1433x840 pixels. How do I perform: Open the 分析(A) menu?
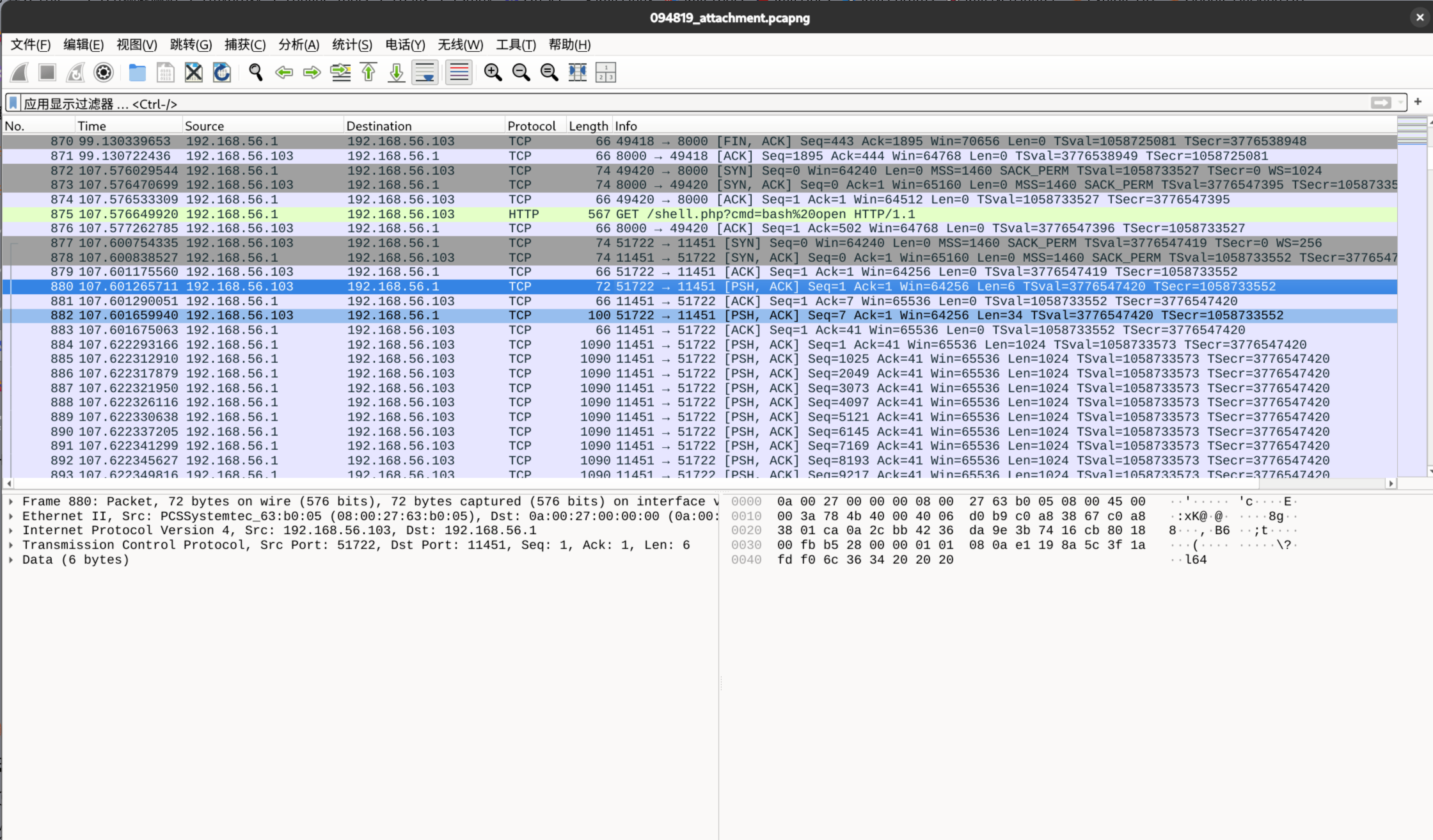click(x=298, y=45)
